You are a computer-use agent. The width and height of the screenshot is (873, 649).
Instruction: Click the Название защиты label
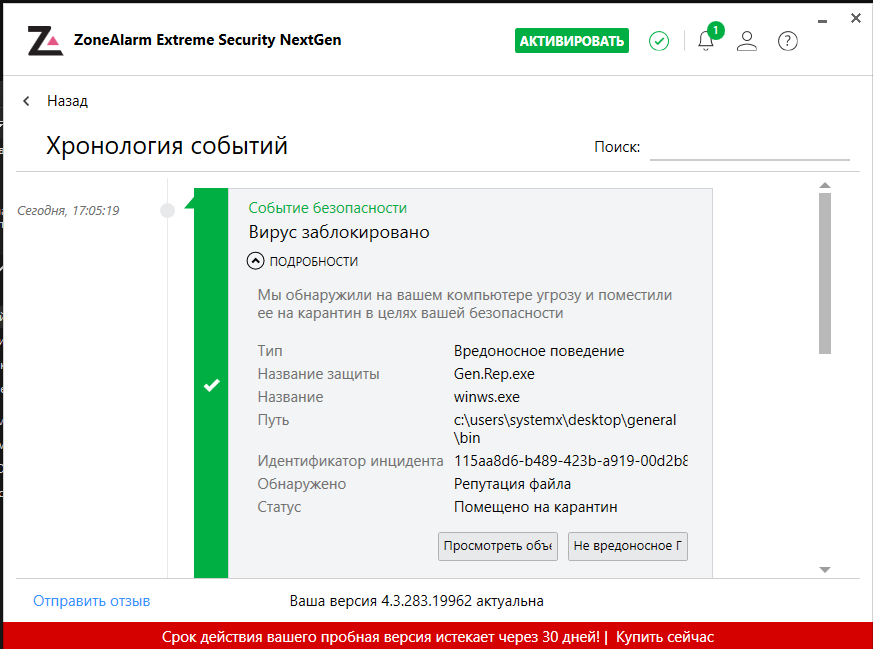318,374
